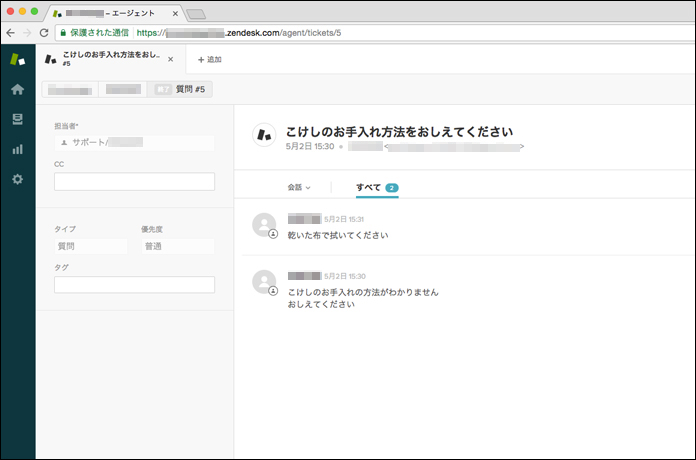Screen dimensions: 696x460
Task: Click the 質問 #5 breadcrumb tab
Action: (180, 89)
